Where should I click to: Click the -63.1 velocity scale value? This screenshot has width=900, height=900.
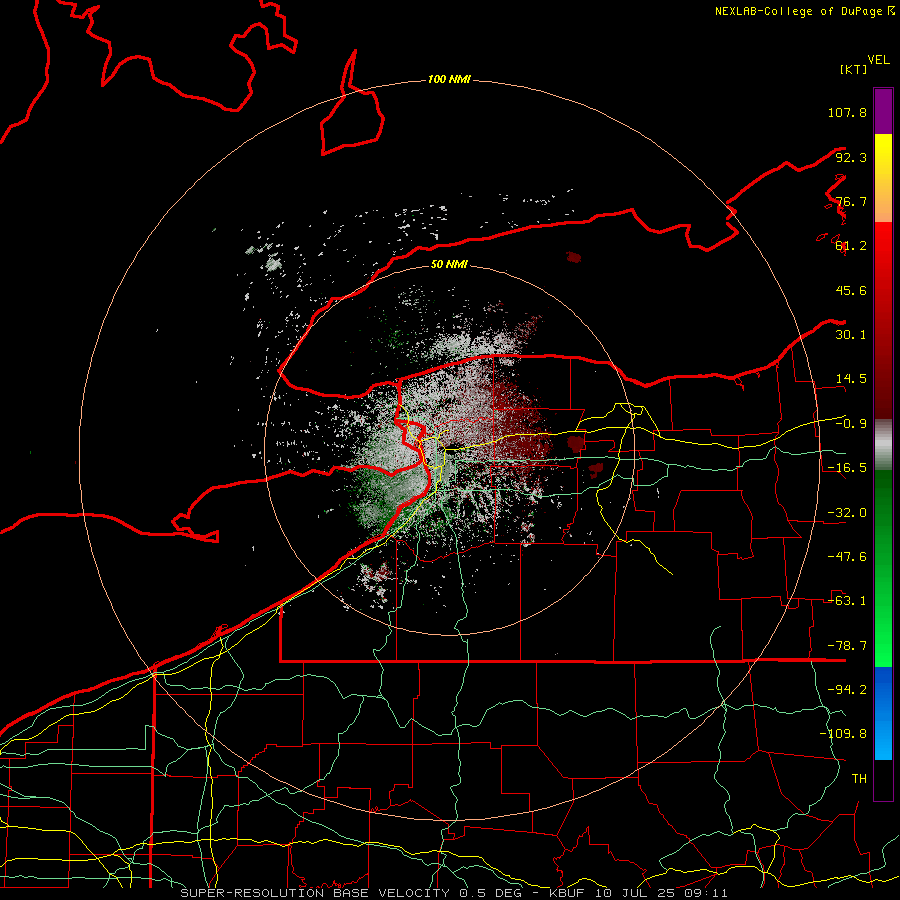847,601
